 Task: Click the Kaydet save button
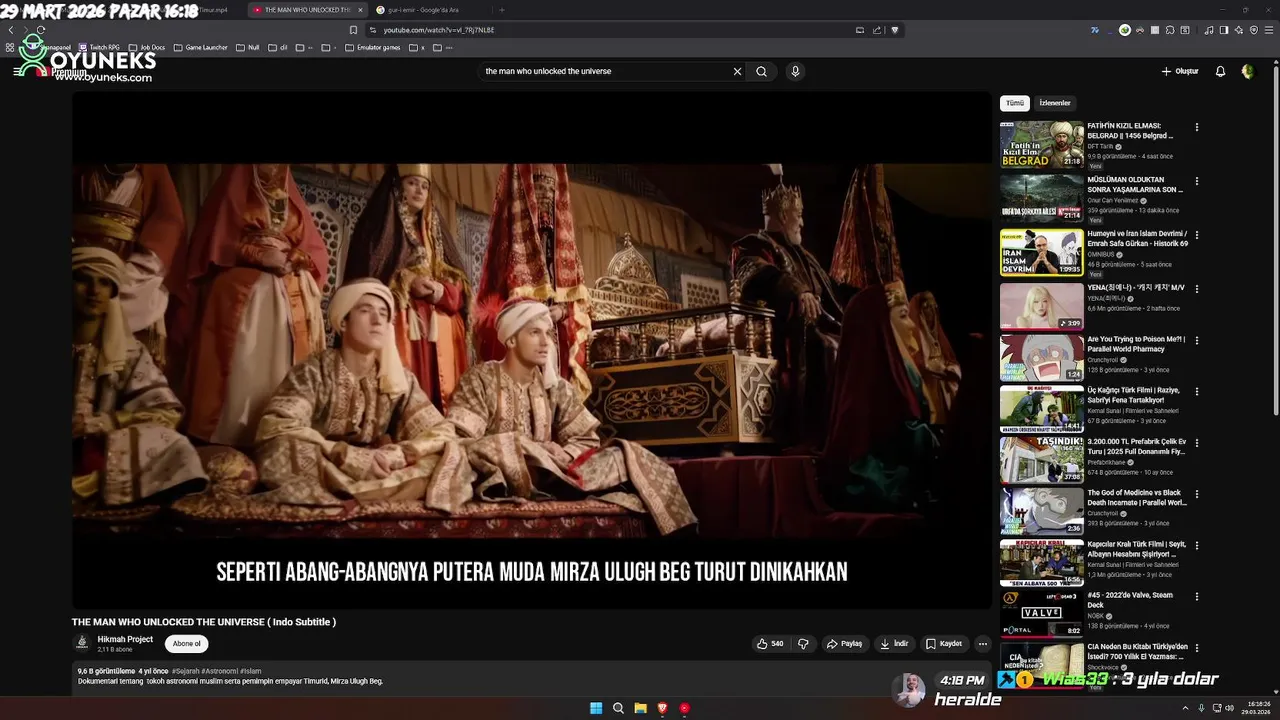(944, 644)
